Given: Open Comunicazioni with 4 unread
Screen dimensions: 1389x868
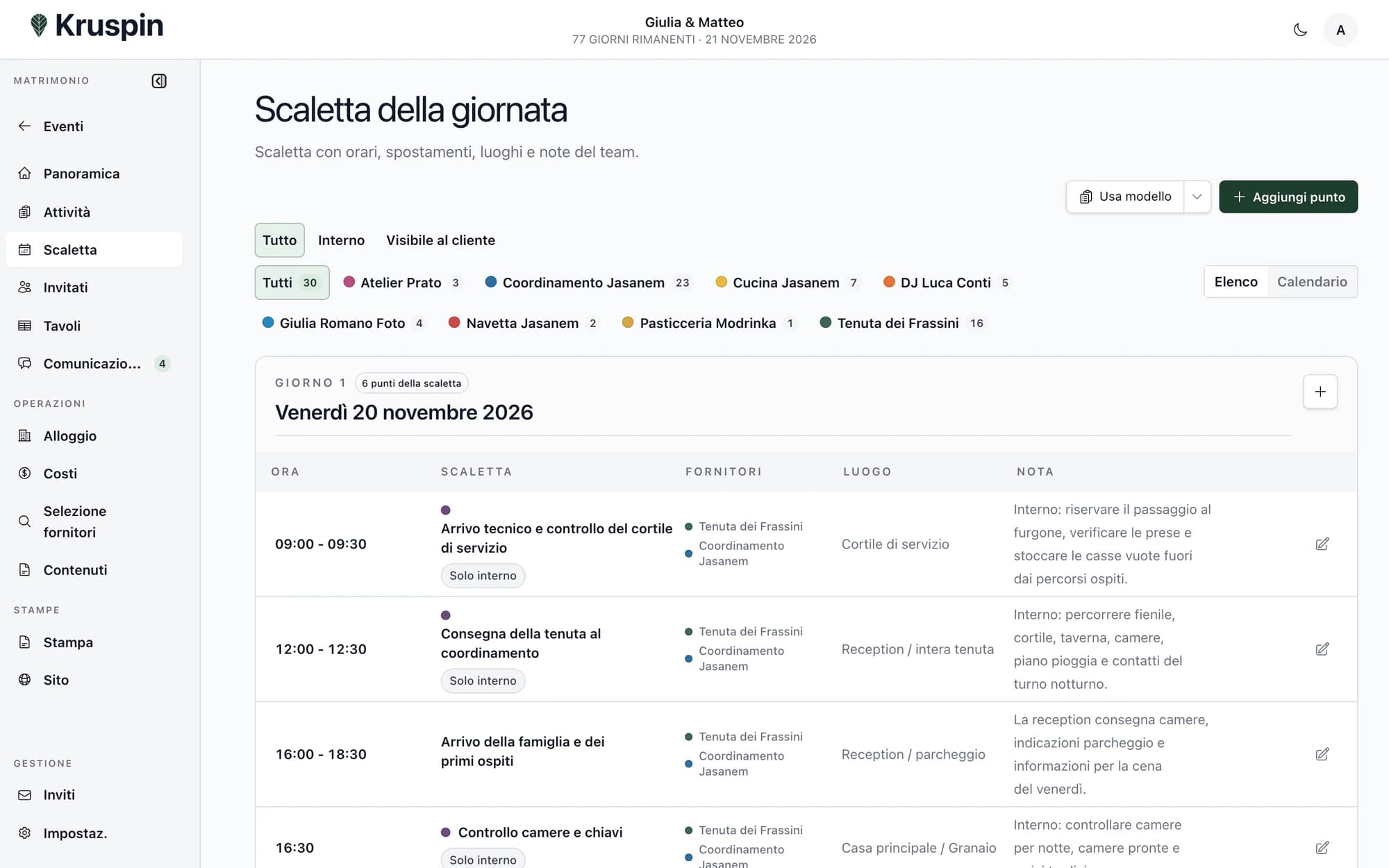Looking at the screenshot, I should tap(94, 364).
